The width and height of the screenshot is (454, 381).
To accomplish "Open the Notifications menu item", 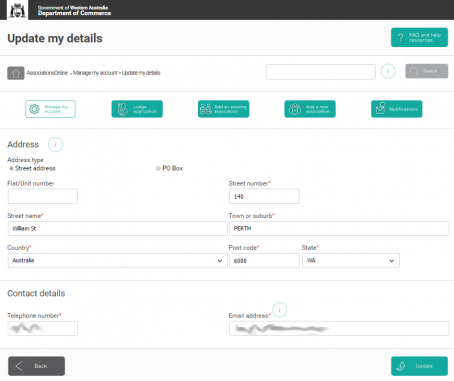I will (x=396, y=109).
